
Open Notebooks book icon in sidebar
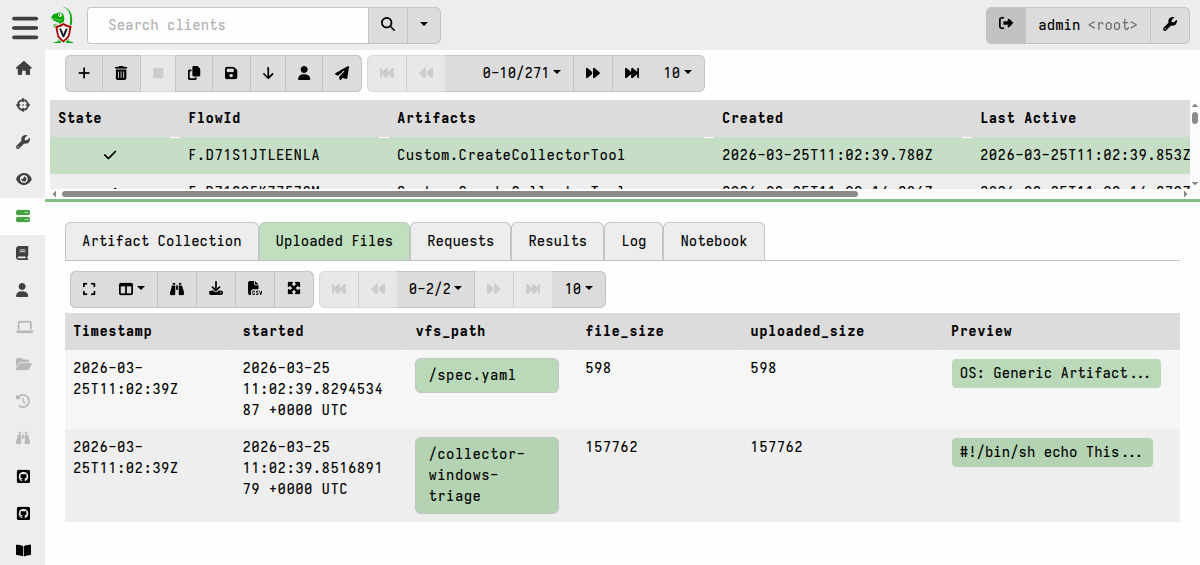pyautogui.click(x=23, y=253)
